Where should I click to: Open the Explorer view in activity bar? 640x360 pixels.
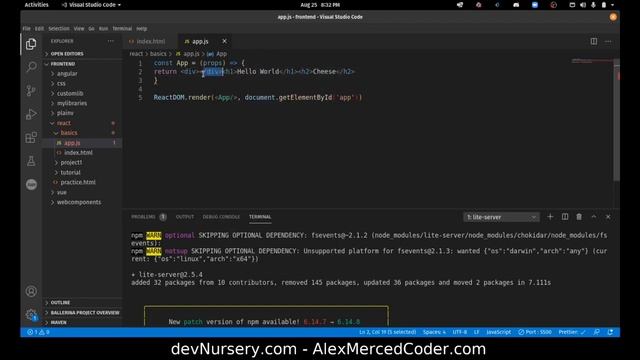coord(31,44)
